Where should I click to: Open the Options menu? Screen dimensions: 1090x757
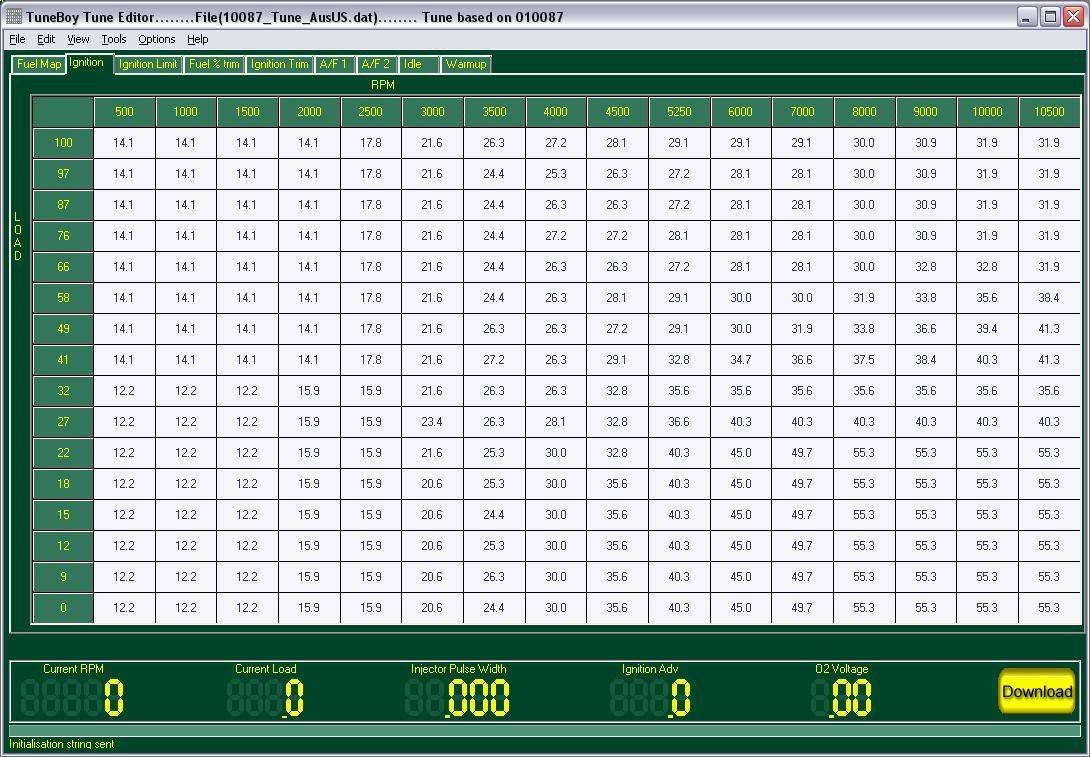156,39
